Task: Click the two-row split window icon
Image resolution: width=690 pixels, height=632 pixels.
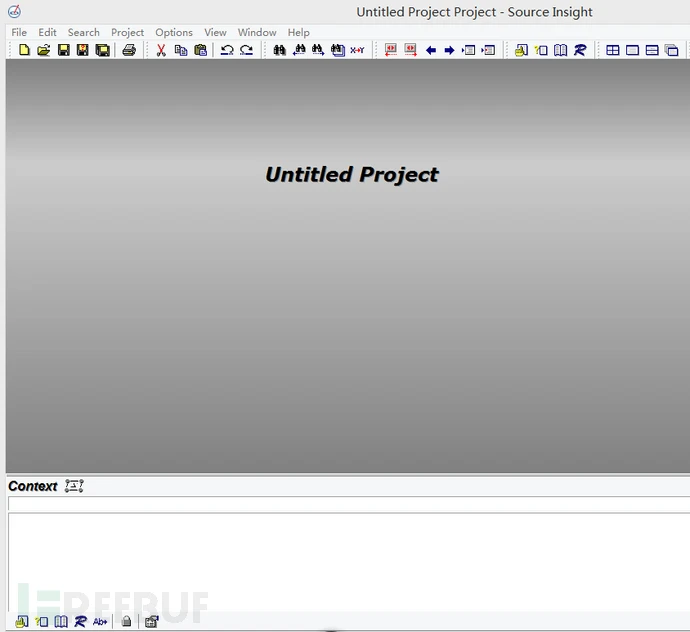Action: 652,50
